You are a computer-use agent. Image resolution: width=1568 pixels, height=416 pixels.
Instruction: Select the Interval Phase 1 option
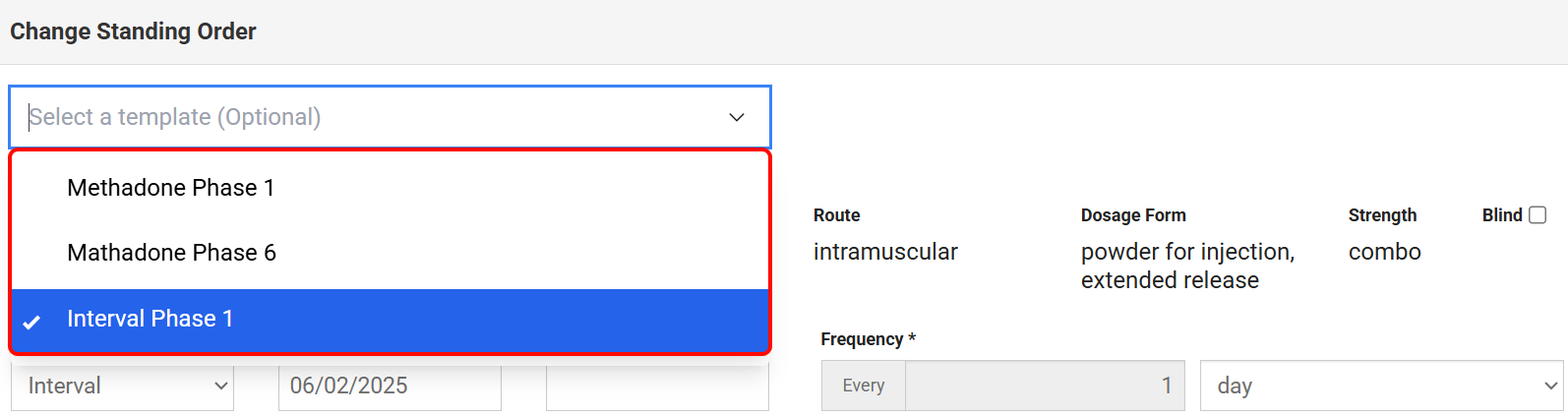150,319
